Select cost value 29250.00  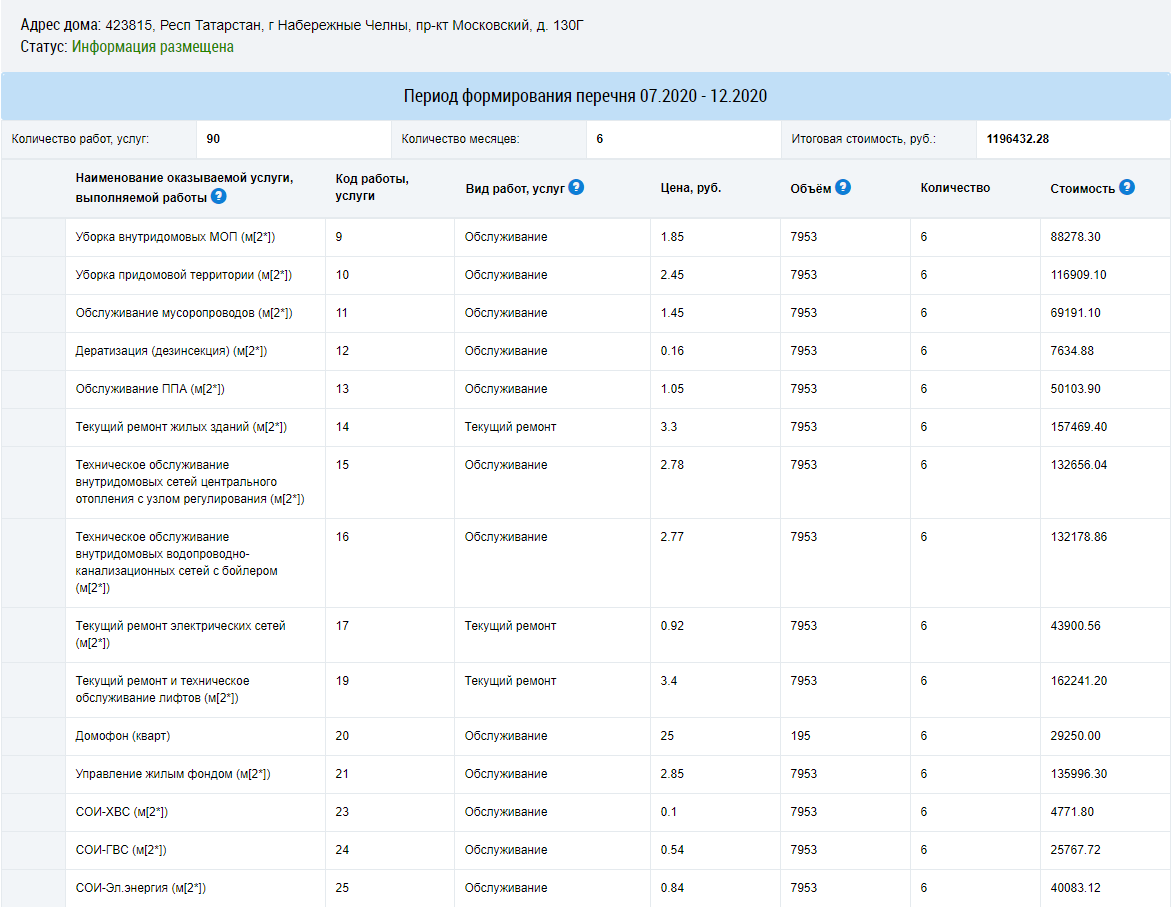(x=1075, y=736)
